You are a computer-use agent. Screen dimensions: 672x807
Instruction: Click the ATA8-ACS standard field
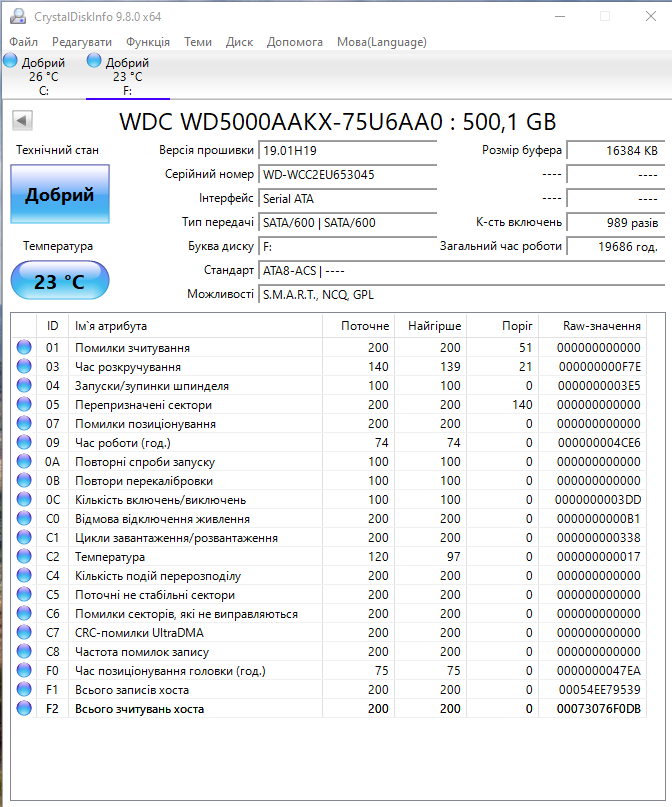(x=462, y=271)
